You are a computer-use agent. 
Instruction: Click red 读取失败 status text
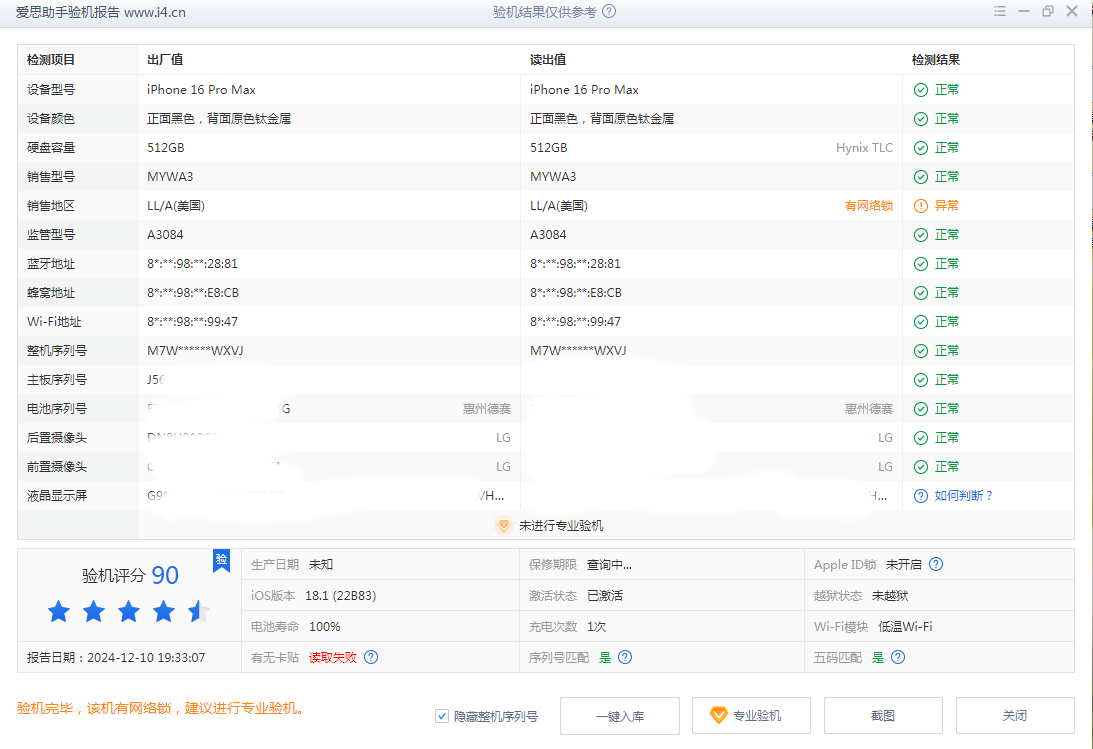click(x=333, y=657)
